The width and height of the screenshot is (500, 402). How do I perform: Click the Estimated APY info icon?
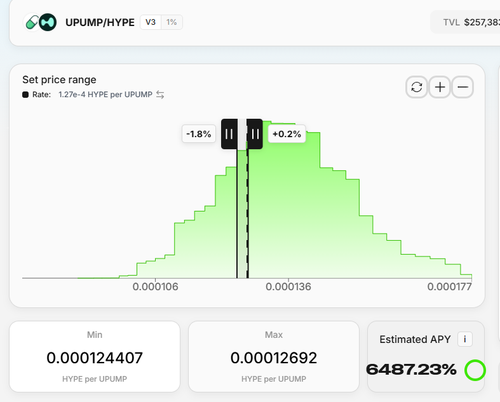465,339
